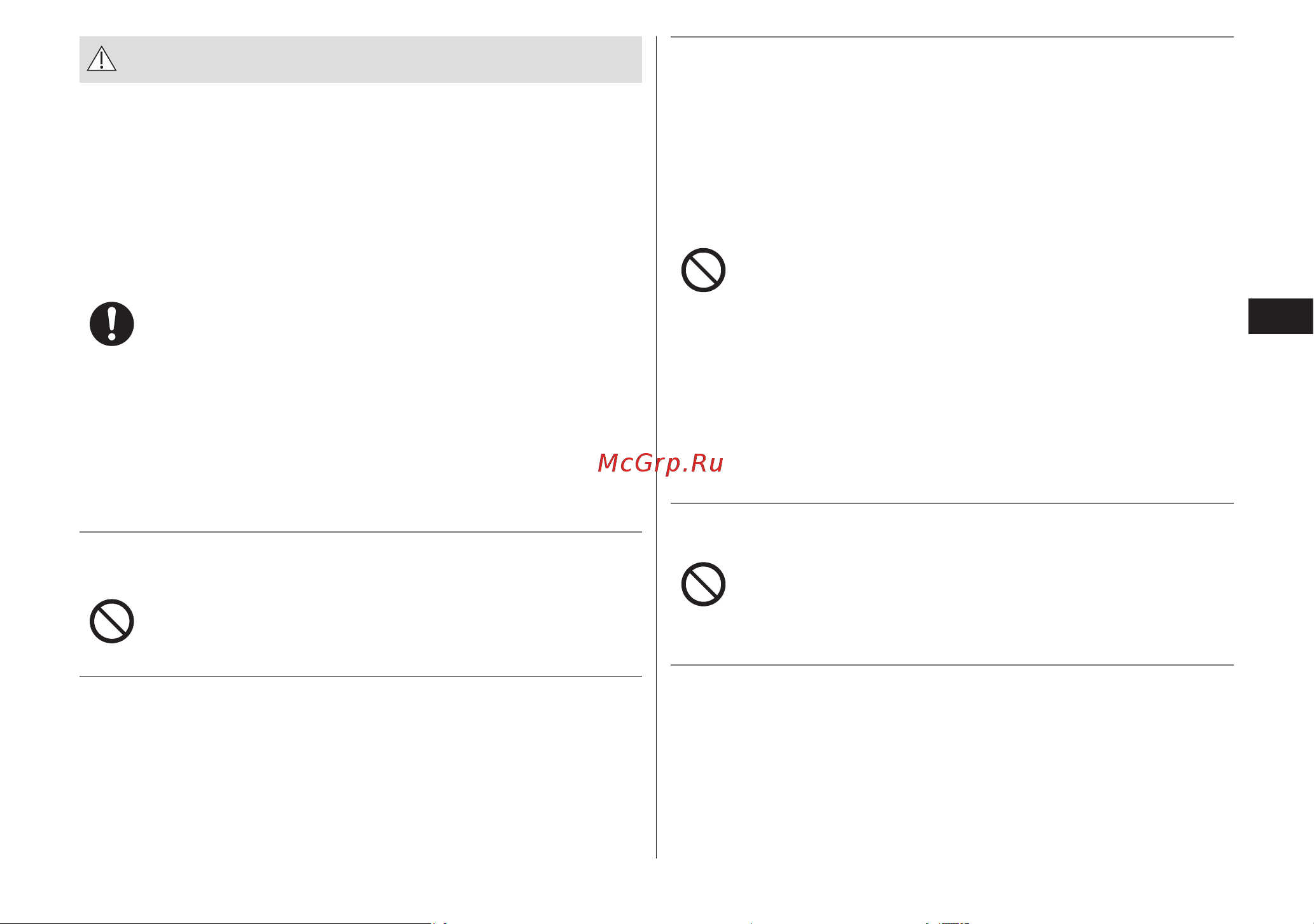The height and width of the screenshot is (924, 1314).
Task: Click the lower prohibition icon in right column
Action: (703, 584)
